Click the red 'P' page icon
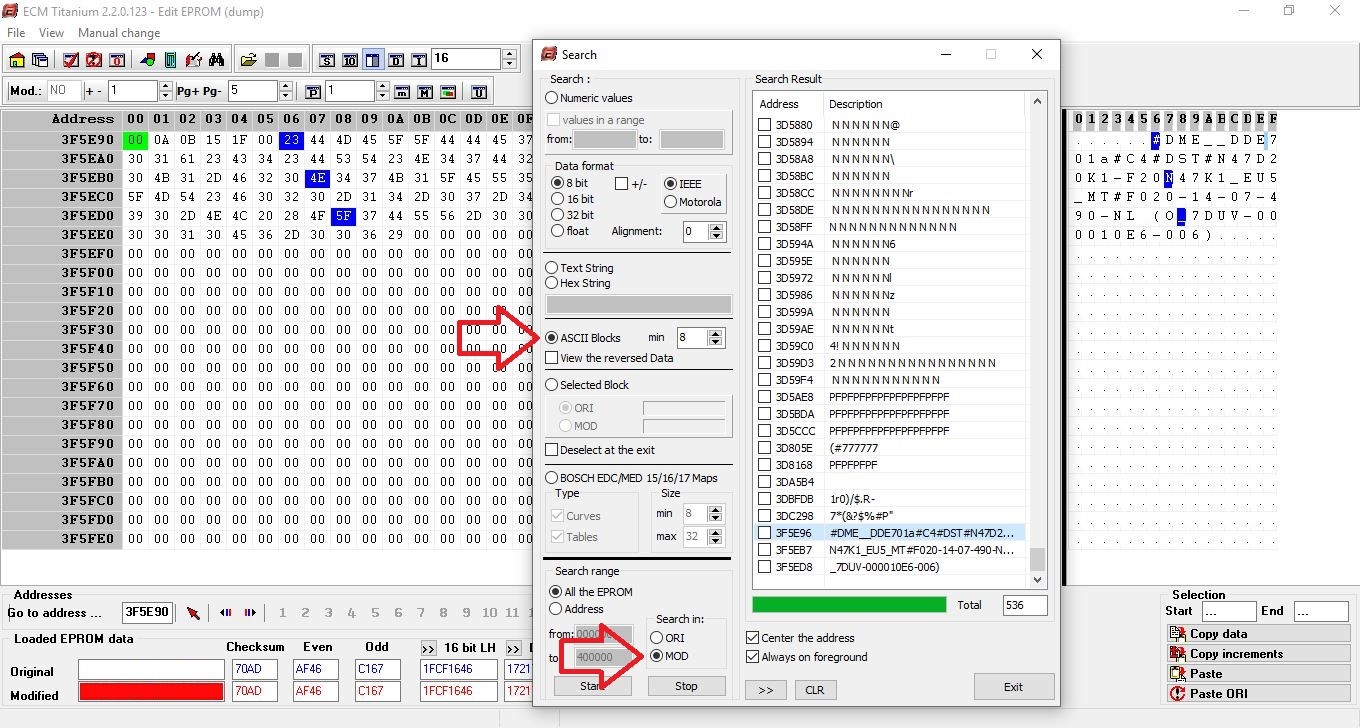This screenshot has height=728, width=1360. point(312,92)
